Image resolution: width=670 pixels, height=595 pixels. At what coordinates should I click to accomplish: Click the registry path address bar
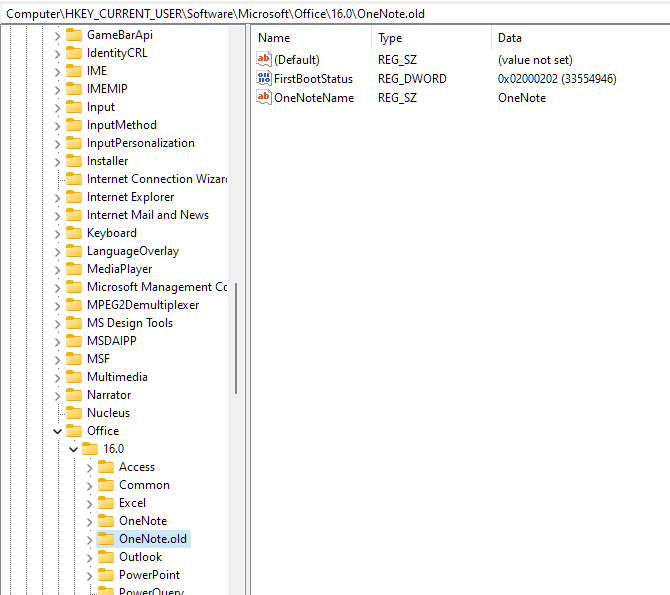[335, 14]
